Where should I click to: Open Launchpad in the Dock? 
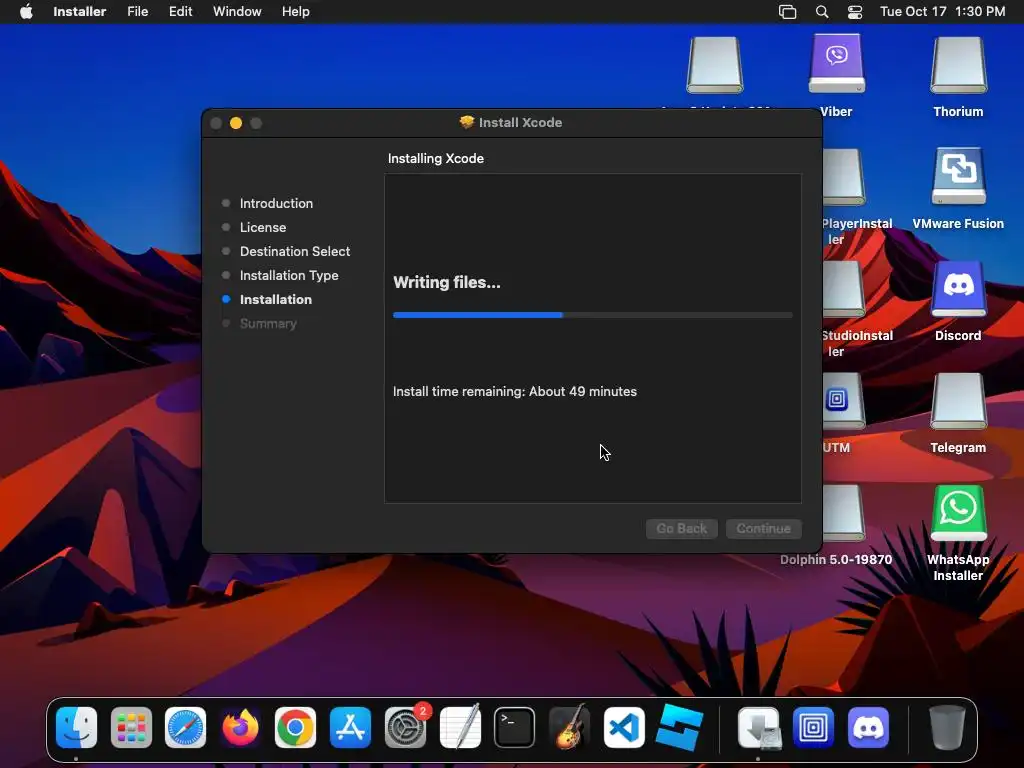pyautogui.click(x=131, y=728)
